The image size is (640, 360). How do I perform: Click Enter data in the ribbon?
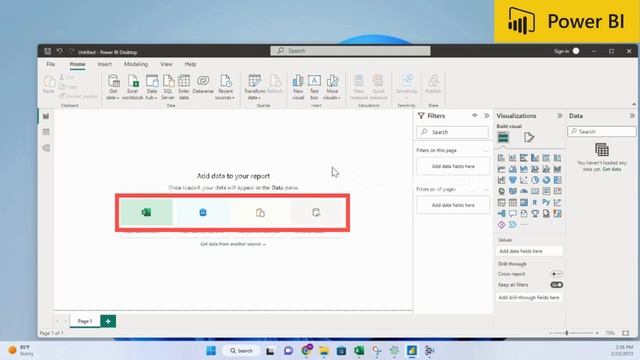184,87
